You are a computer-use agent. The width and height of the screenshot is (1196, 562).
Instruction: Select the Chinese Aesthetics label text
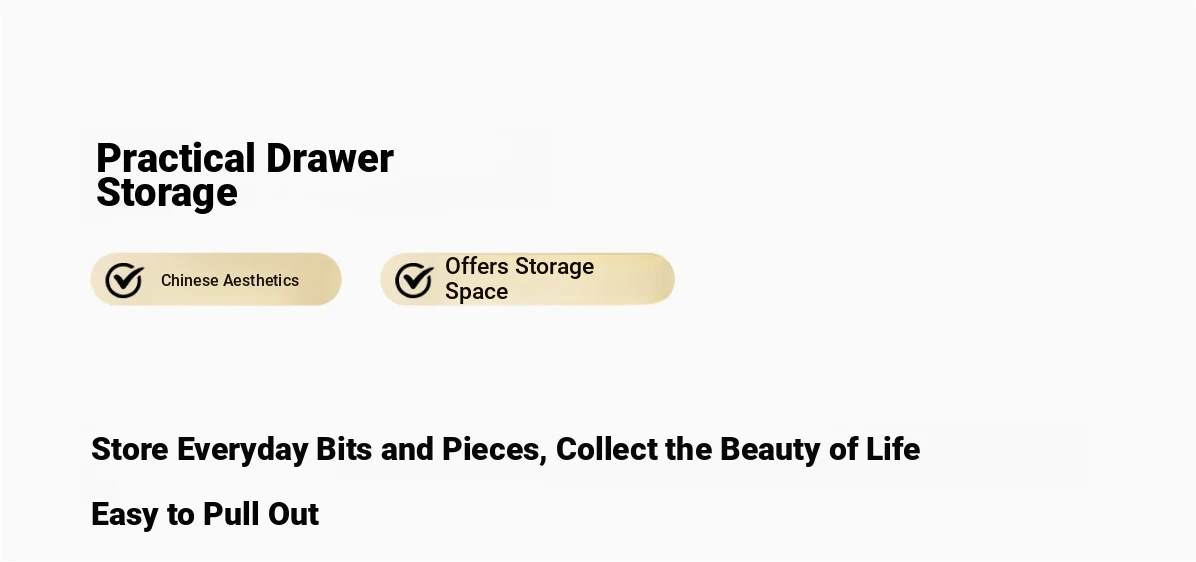(230, 281)
